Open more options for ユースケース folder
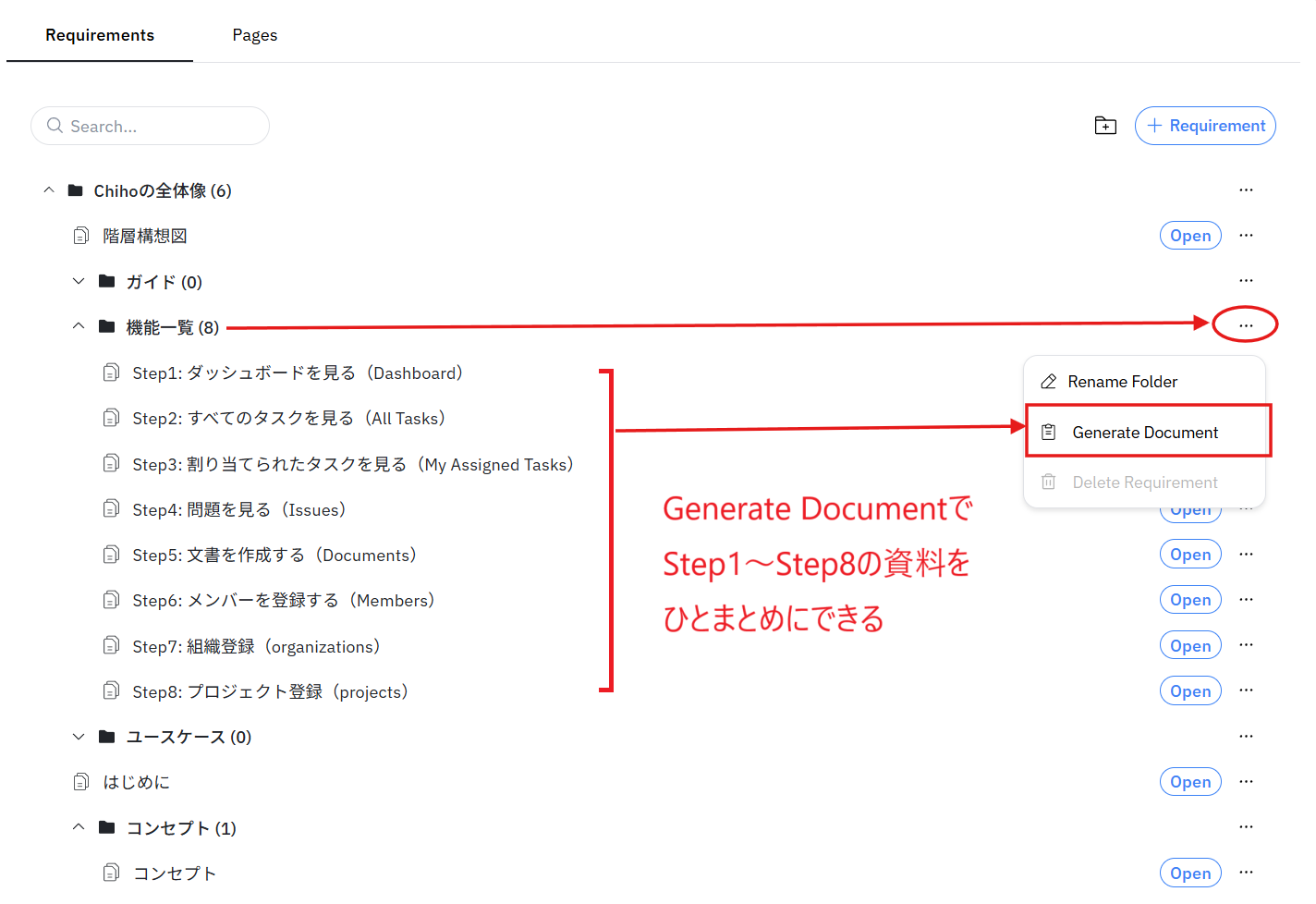Image resolution: width=1316 pixels, height=904 pixels. click(x=1246, y=737)
